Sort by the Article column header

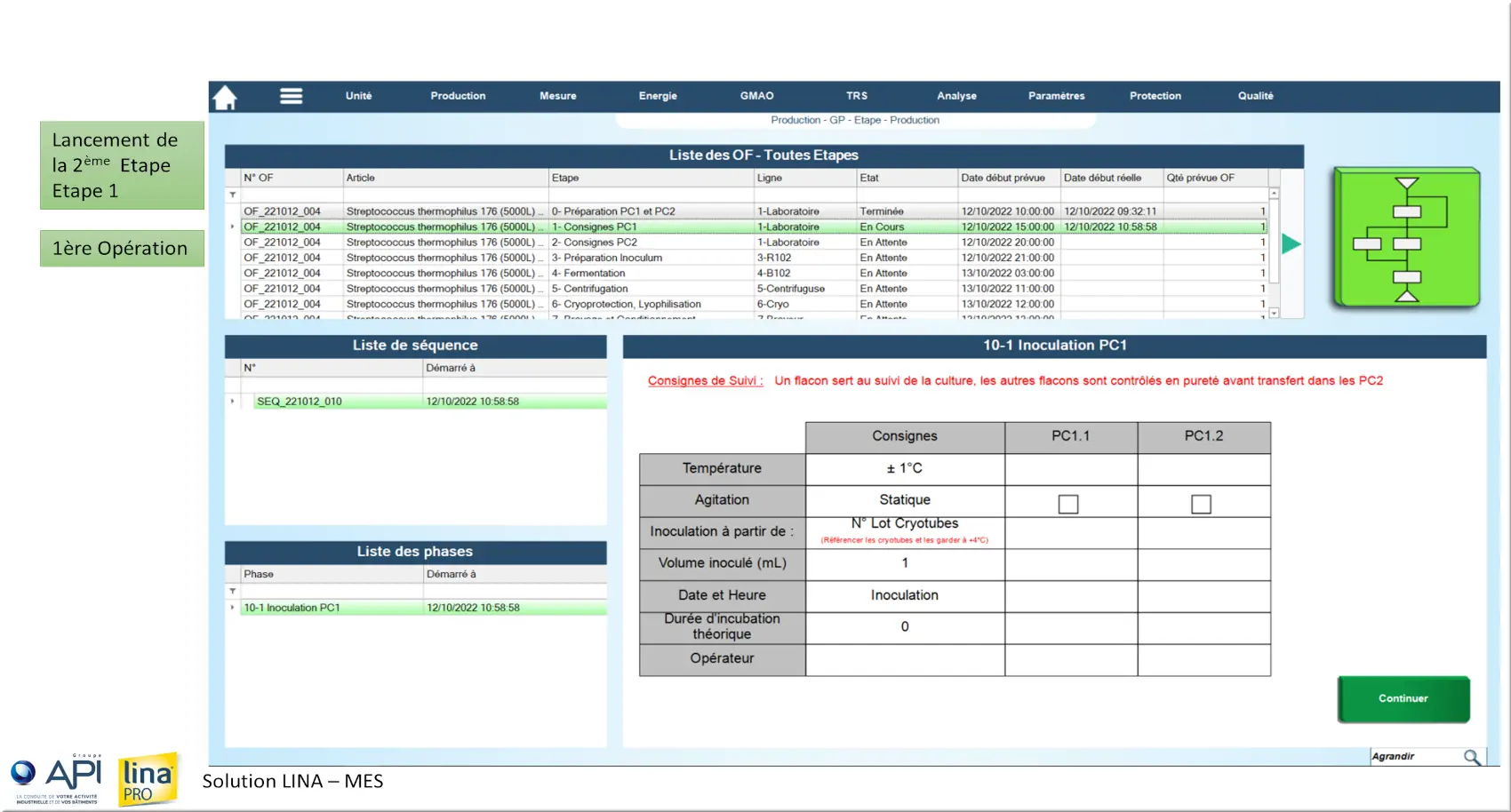point(445,178)
